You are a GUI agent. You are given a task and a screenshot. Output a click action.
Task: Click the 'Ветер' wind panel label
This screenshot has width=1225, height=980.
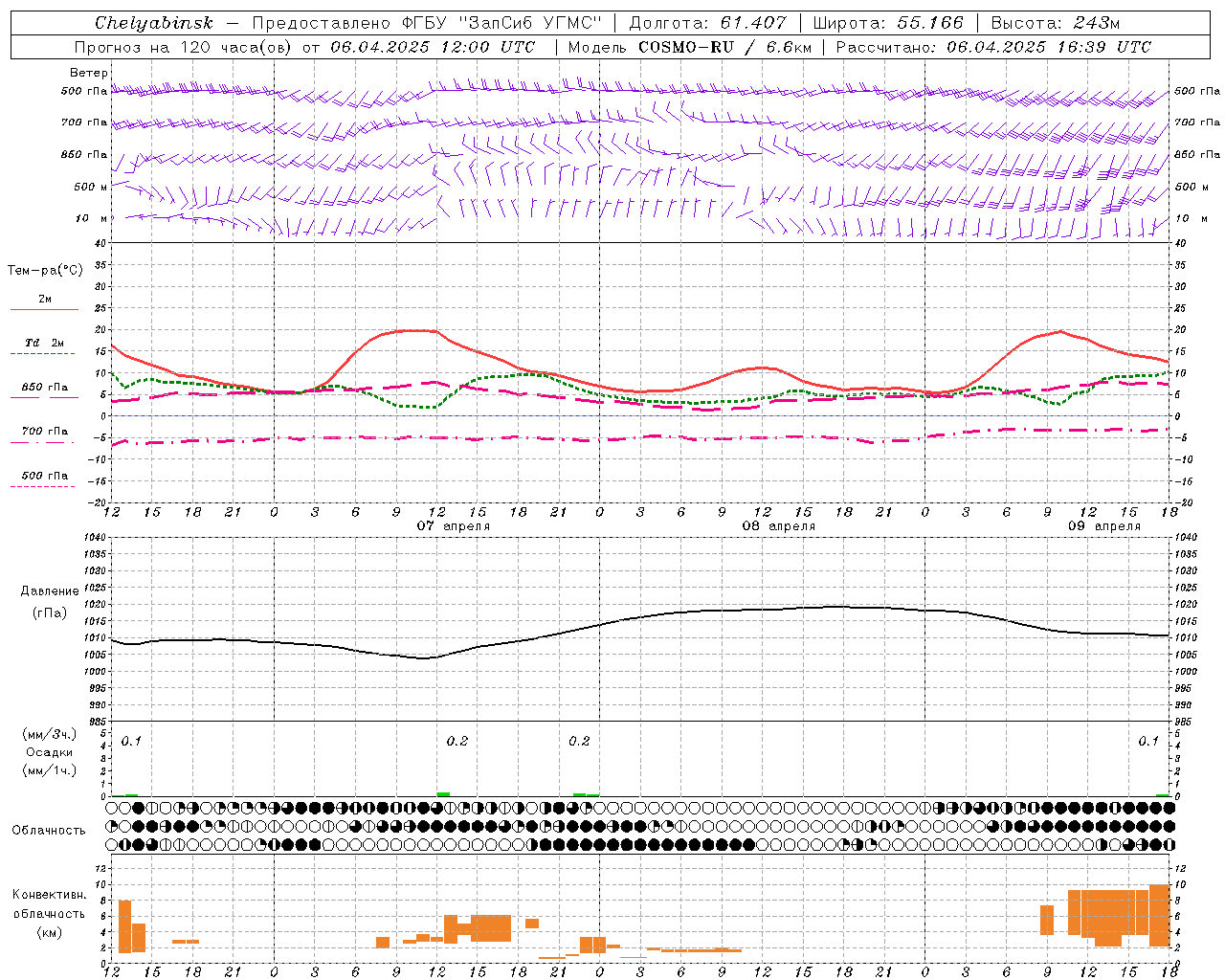coord(89,73)
